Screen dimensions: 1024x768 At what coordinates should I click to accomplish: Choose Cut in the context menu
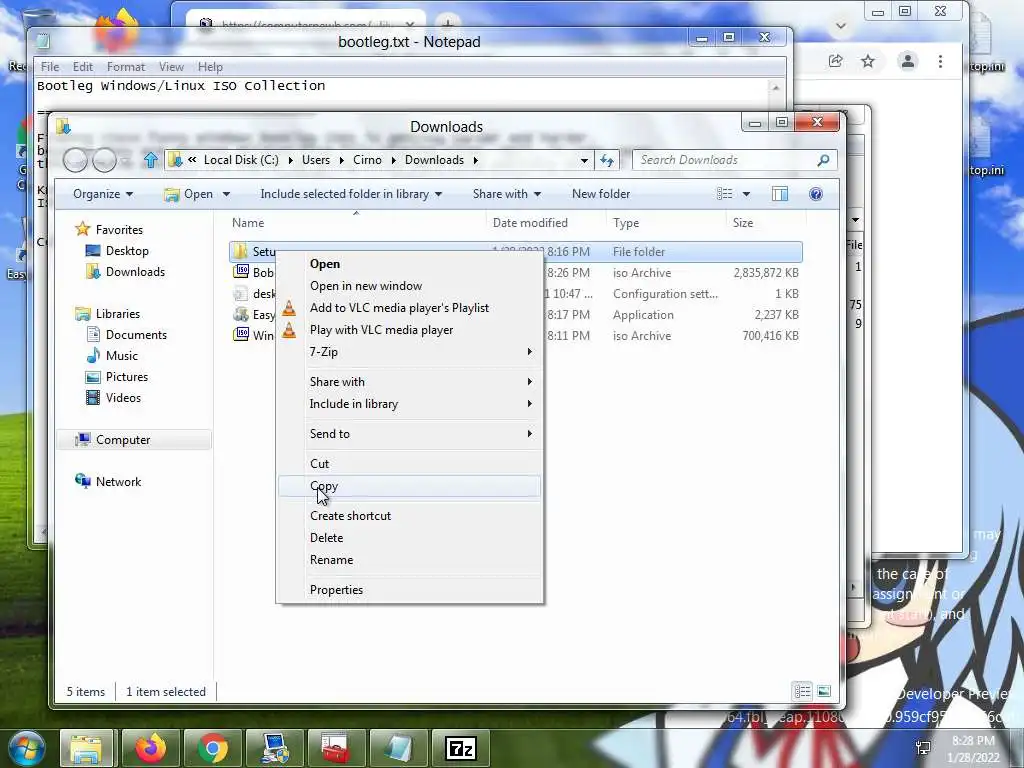[409, 464]
